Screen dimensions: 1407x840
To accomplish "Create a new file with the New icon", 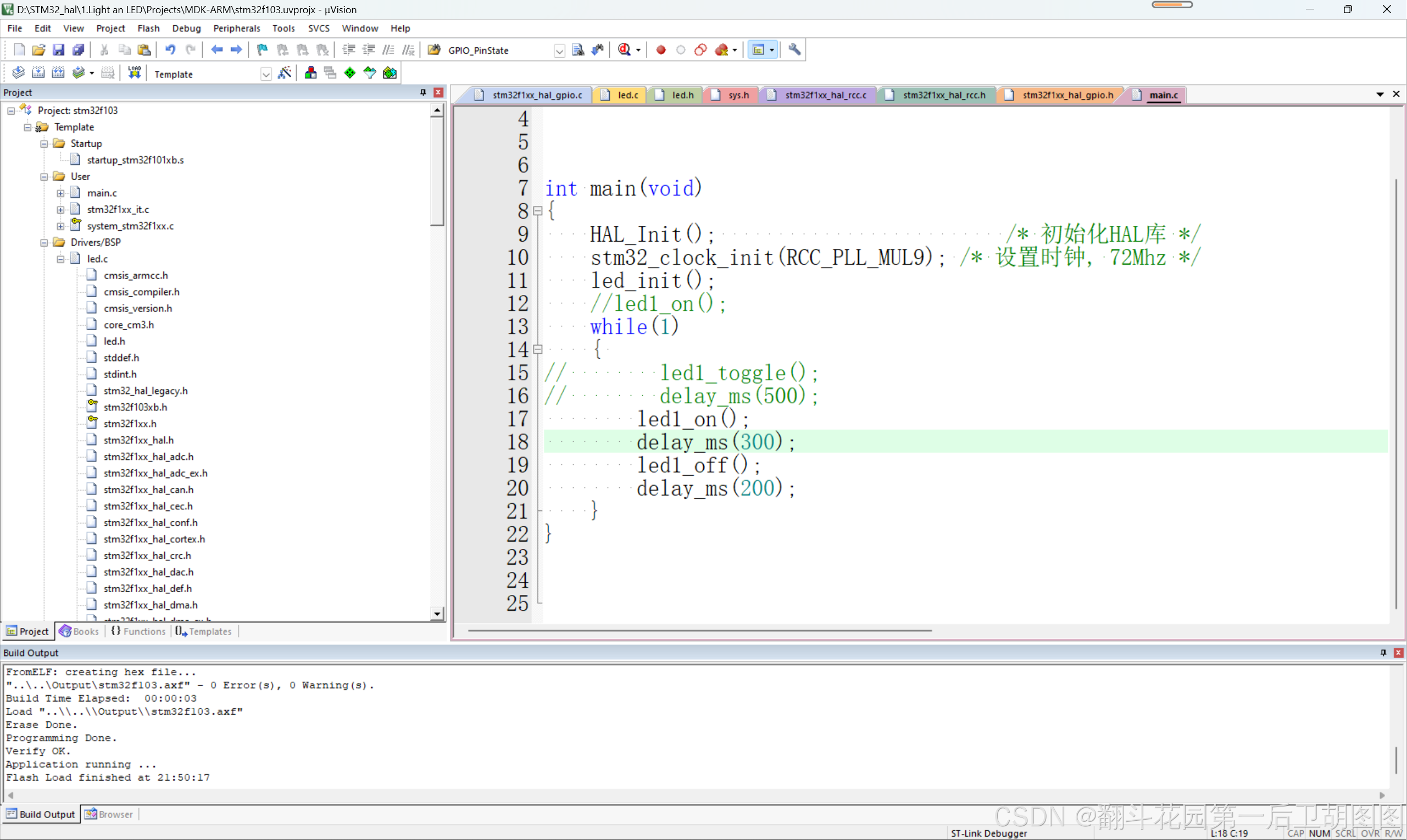I will tap(19, 50).
